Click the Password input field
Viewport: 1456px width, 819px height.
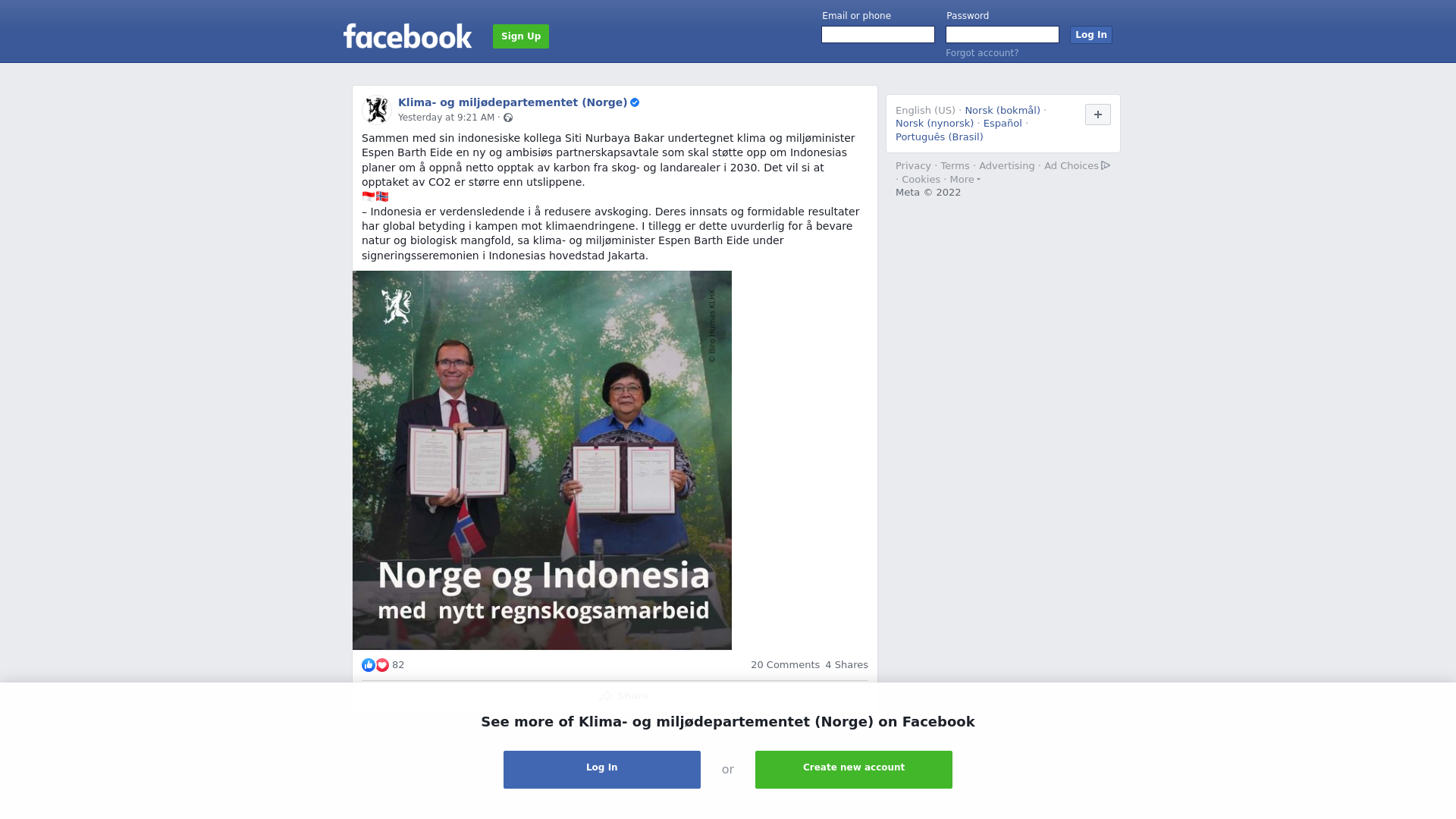[x=1003, y=35]
